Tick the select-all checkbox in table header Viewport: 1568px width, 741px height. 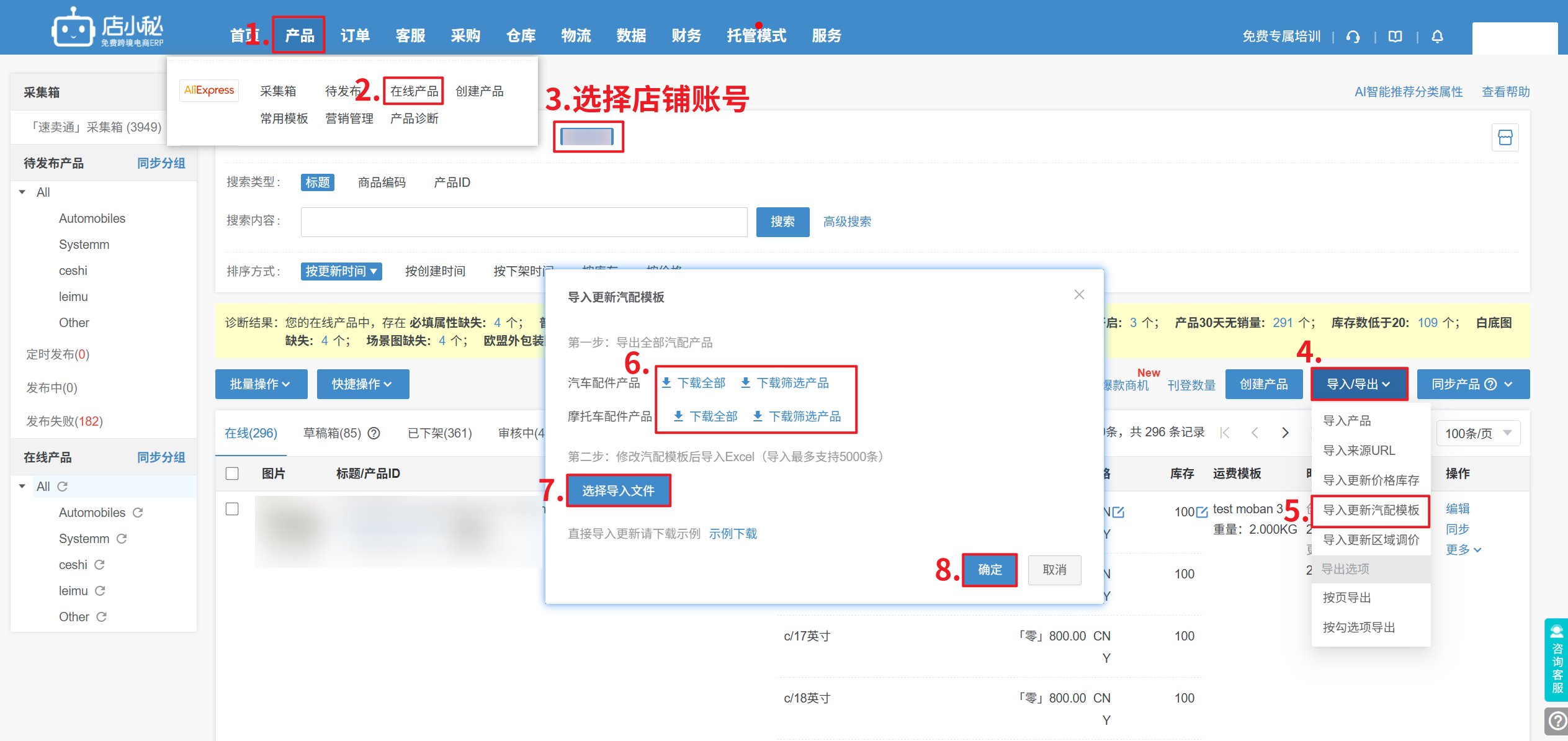point(232,474)
